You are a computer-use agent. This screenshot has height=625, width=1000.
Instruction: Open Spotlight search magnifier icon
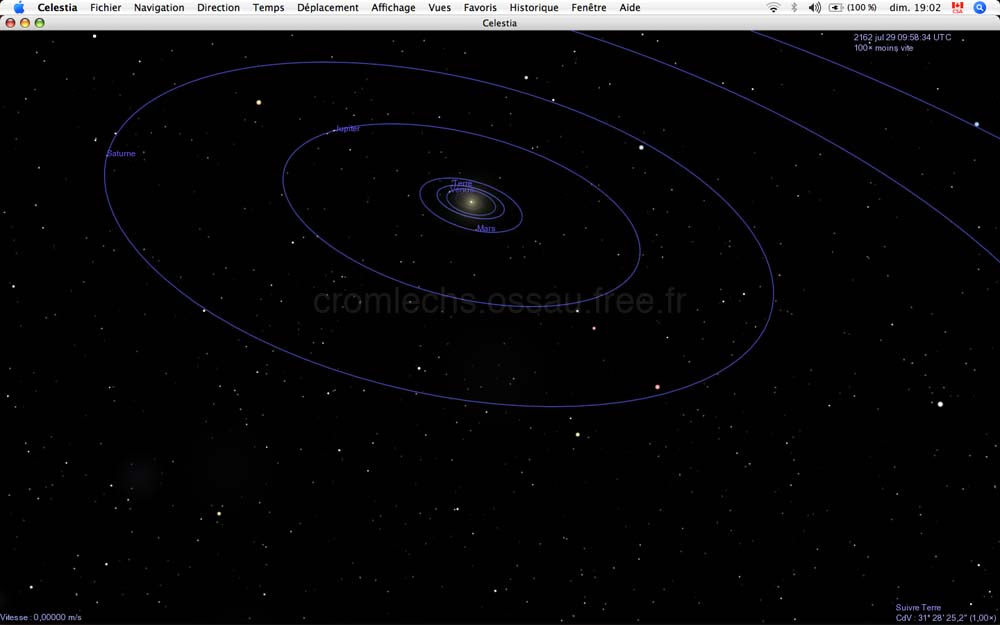[x=980, y=8]
